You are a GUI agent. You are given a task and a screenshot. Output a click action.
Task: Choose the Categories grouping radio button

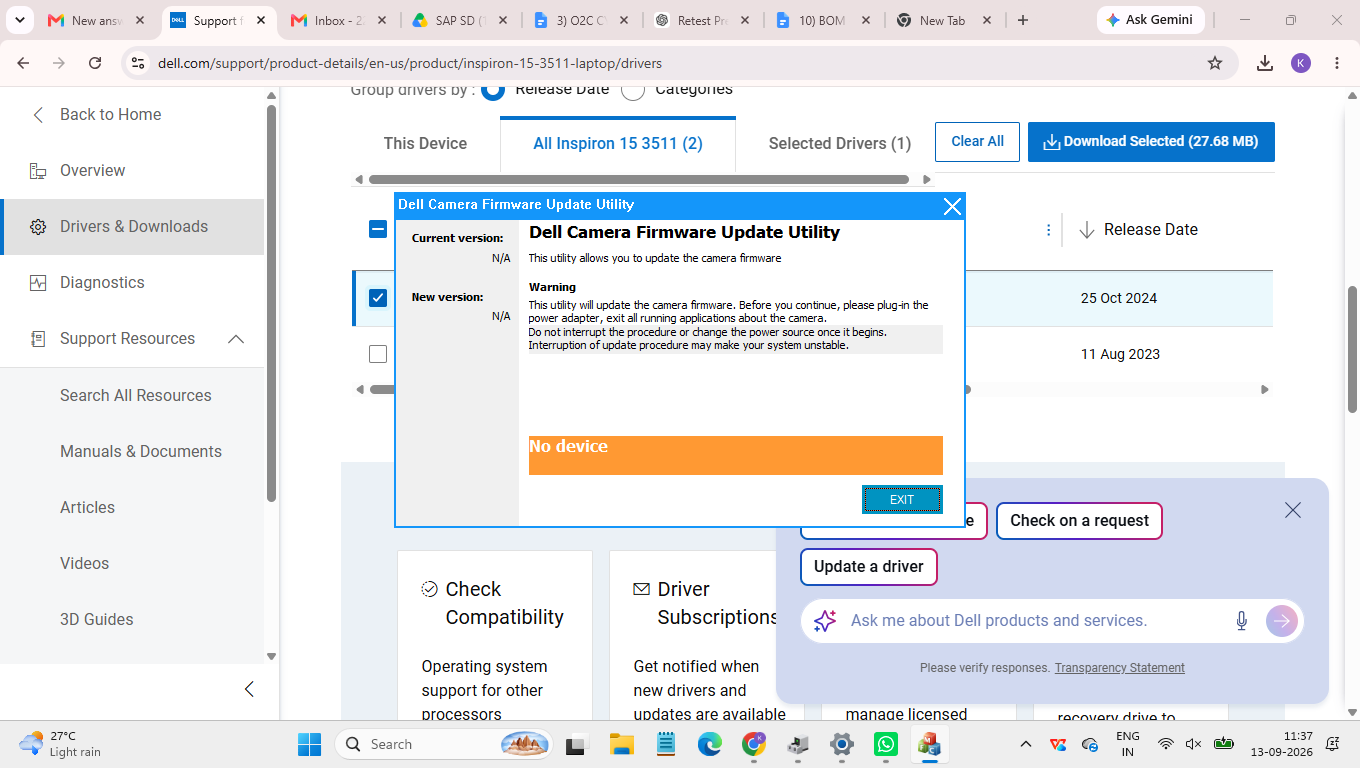(633, 89)
